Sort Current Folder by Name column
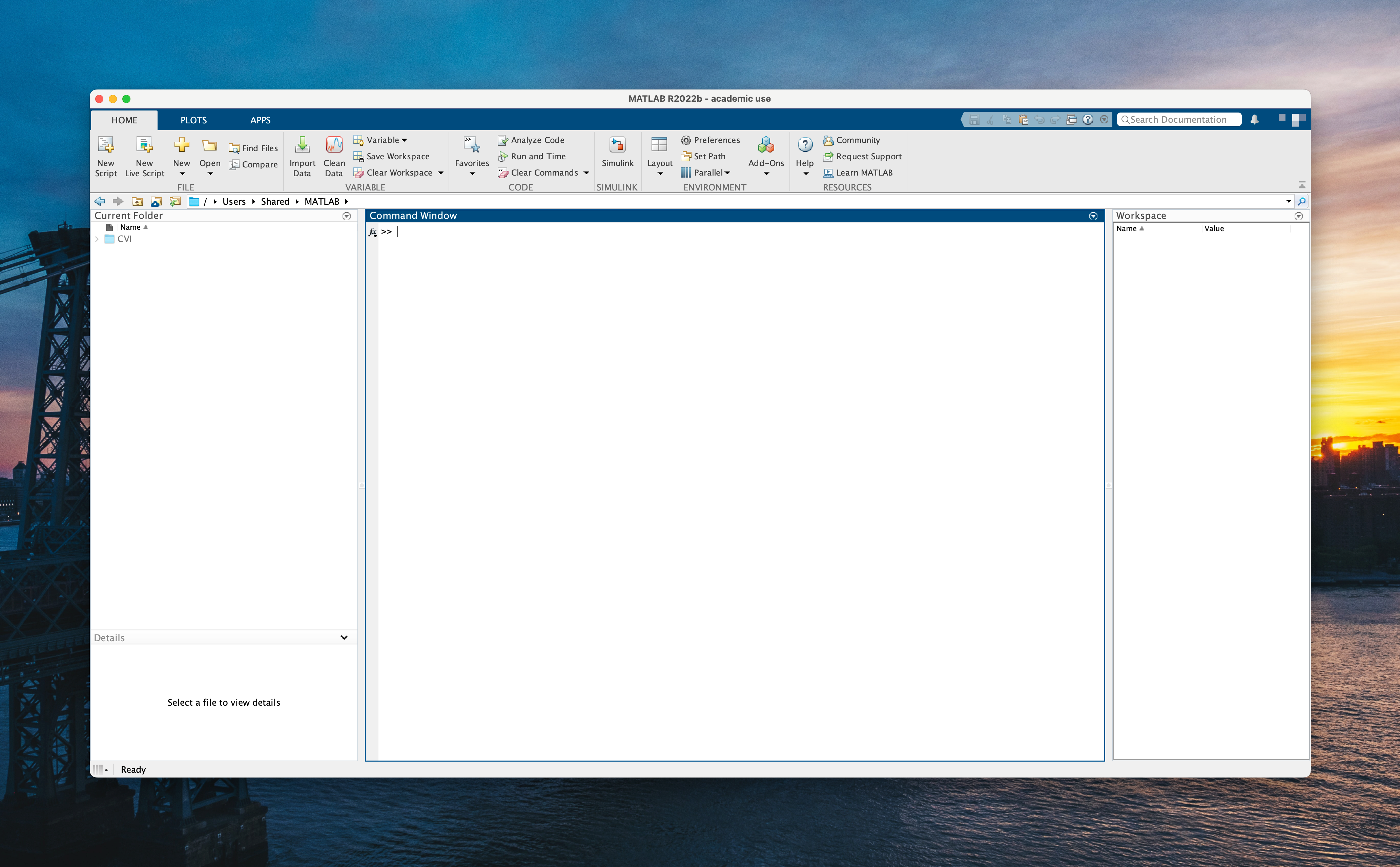1400x867 pixels. [131, 227]
